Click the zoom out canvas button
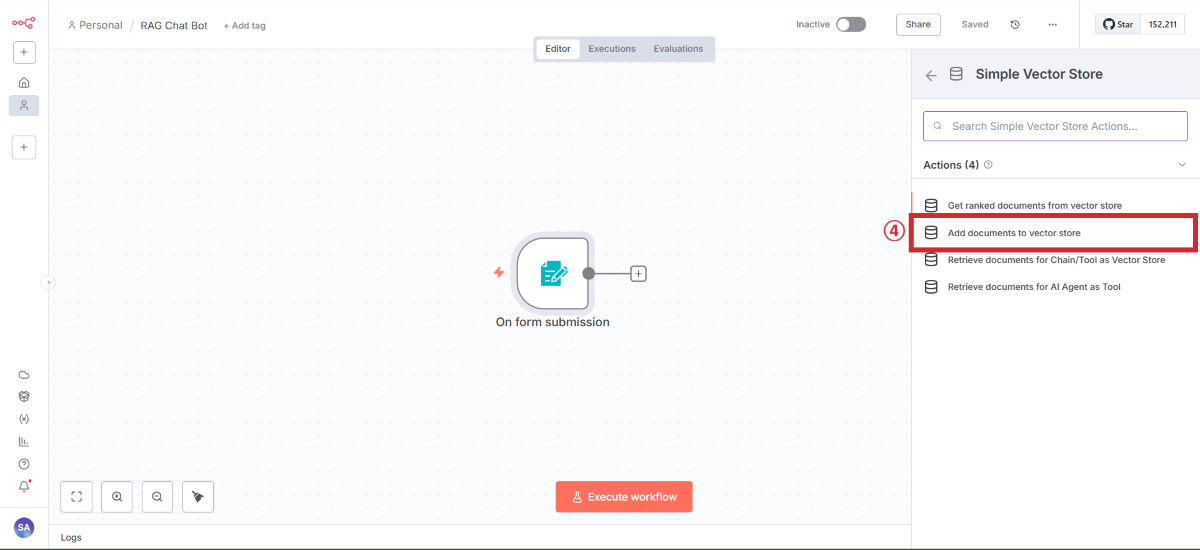The height and width of the screenshot is (550, 1200). pyautogui.click(x=157, y=497)
